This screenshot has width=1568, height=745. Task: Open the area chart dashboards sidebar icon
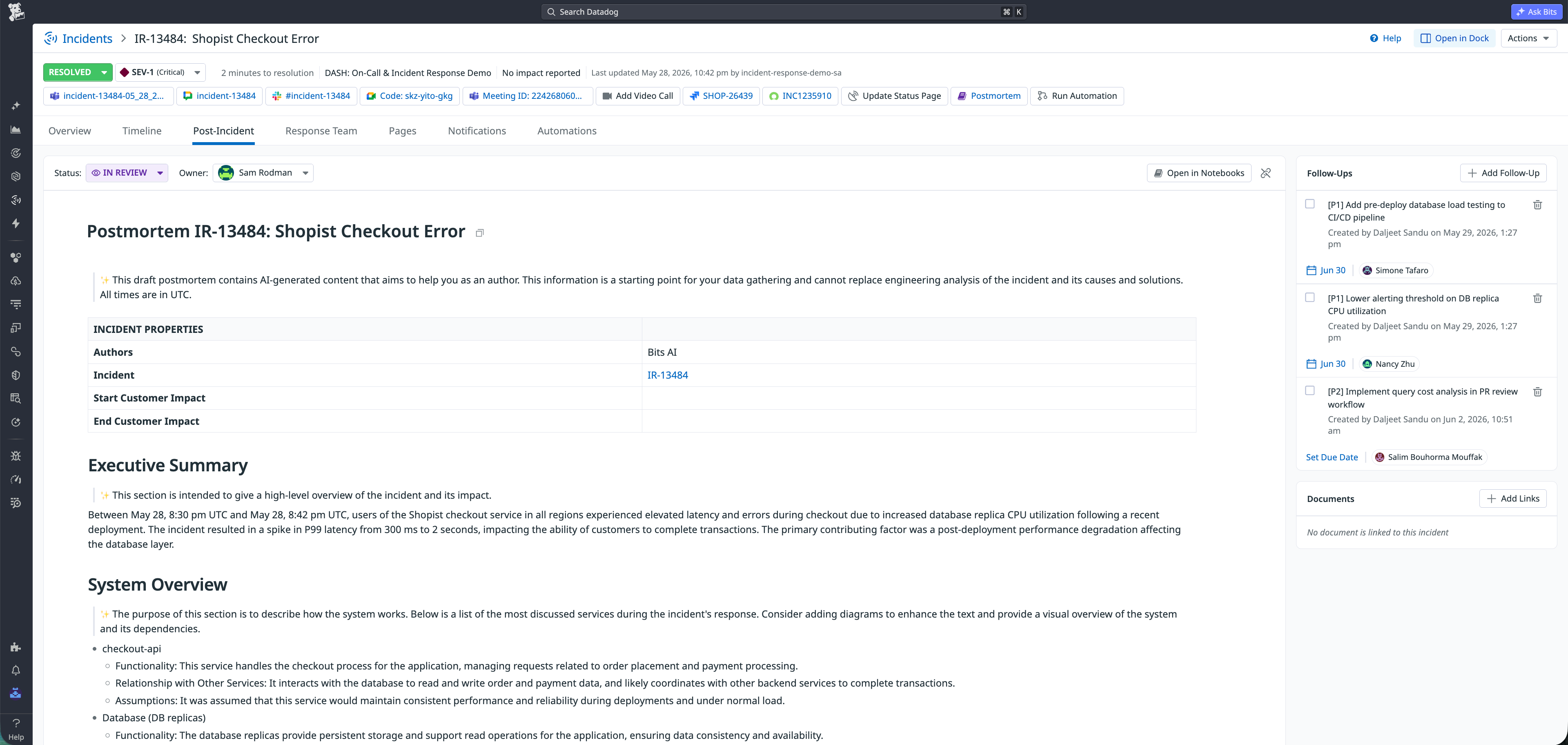tap(16, 129)
